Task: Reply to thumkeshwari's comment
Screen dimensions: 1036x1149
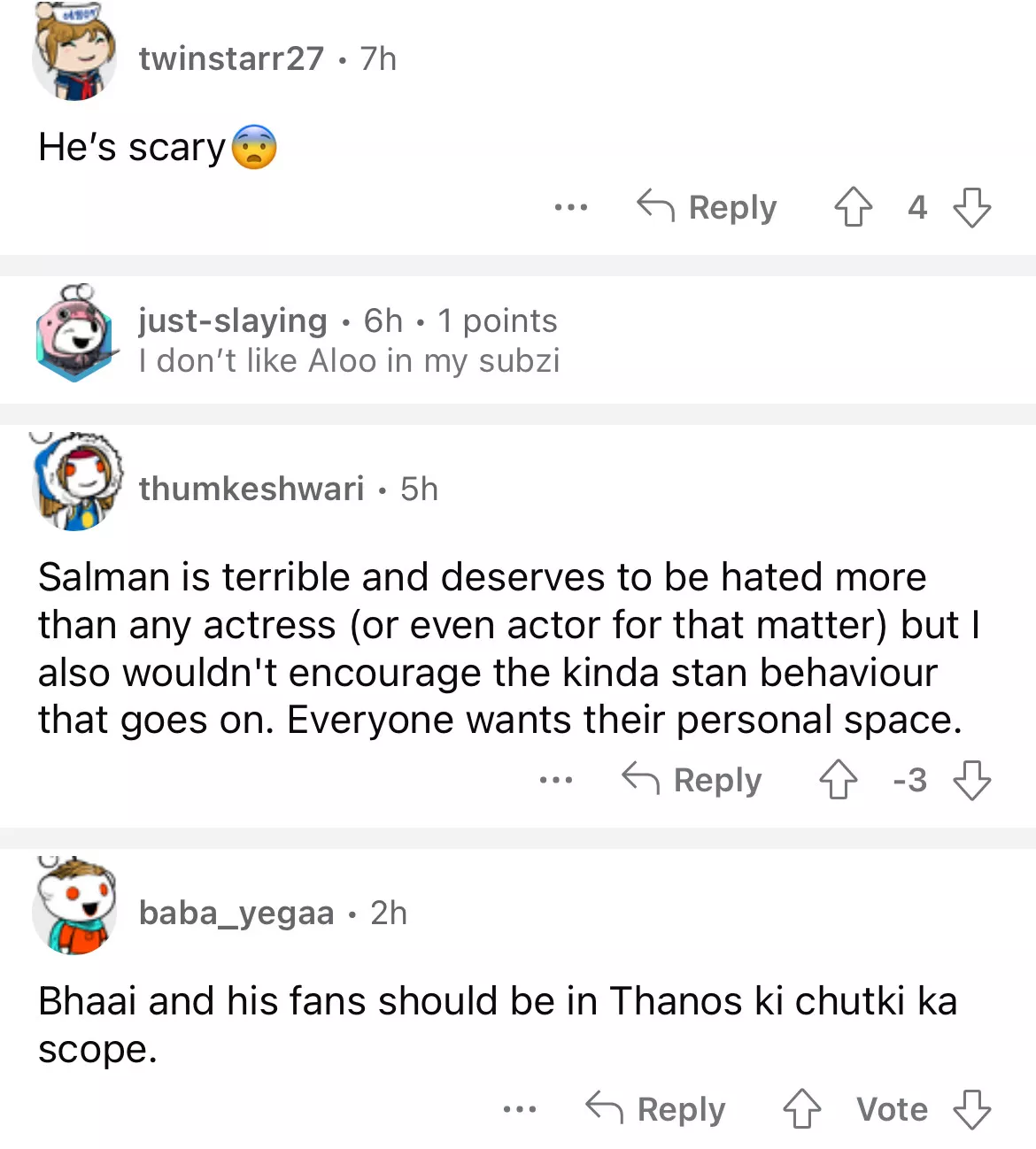Action: [x=692, y=780]
